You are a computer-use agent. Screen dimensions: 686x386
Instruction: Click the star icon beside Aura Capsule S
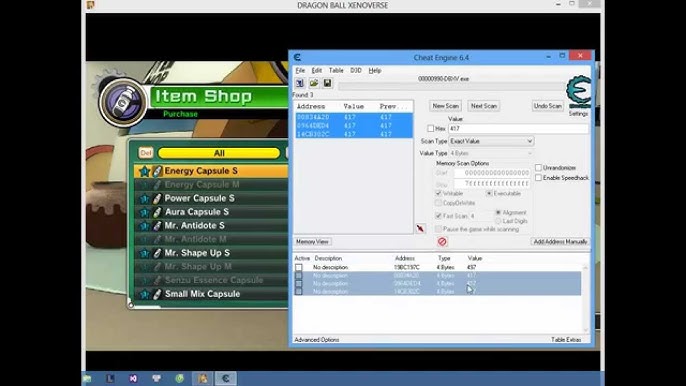coord(144,212)
